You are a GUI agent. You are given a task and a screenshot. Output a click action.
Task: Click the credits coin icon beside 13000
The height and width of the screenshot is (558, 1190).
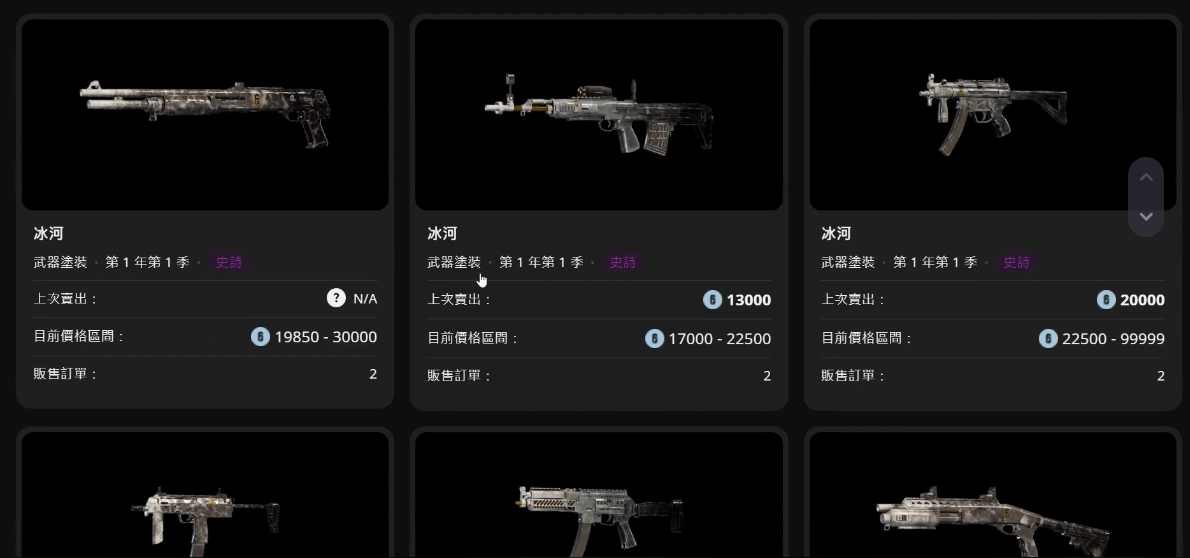[x=712, y=300]
